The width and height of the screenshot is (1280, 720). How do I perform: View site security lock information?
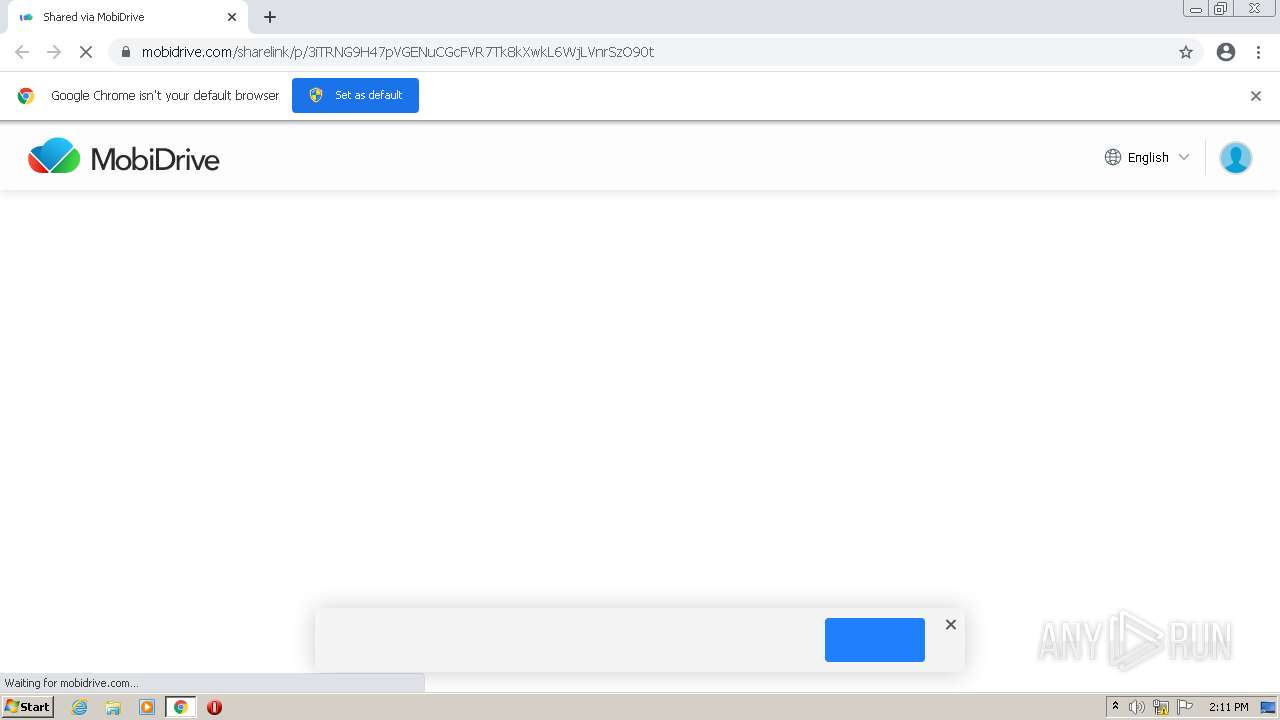coord(126,52)
